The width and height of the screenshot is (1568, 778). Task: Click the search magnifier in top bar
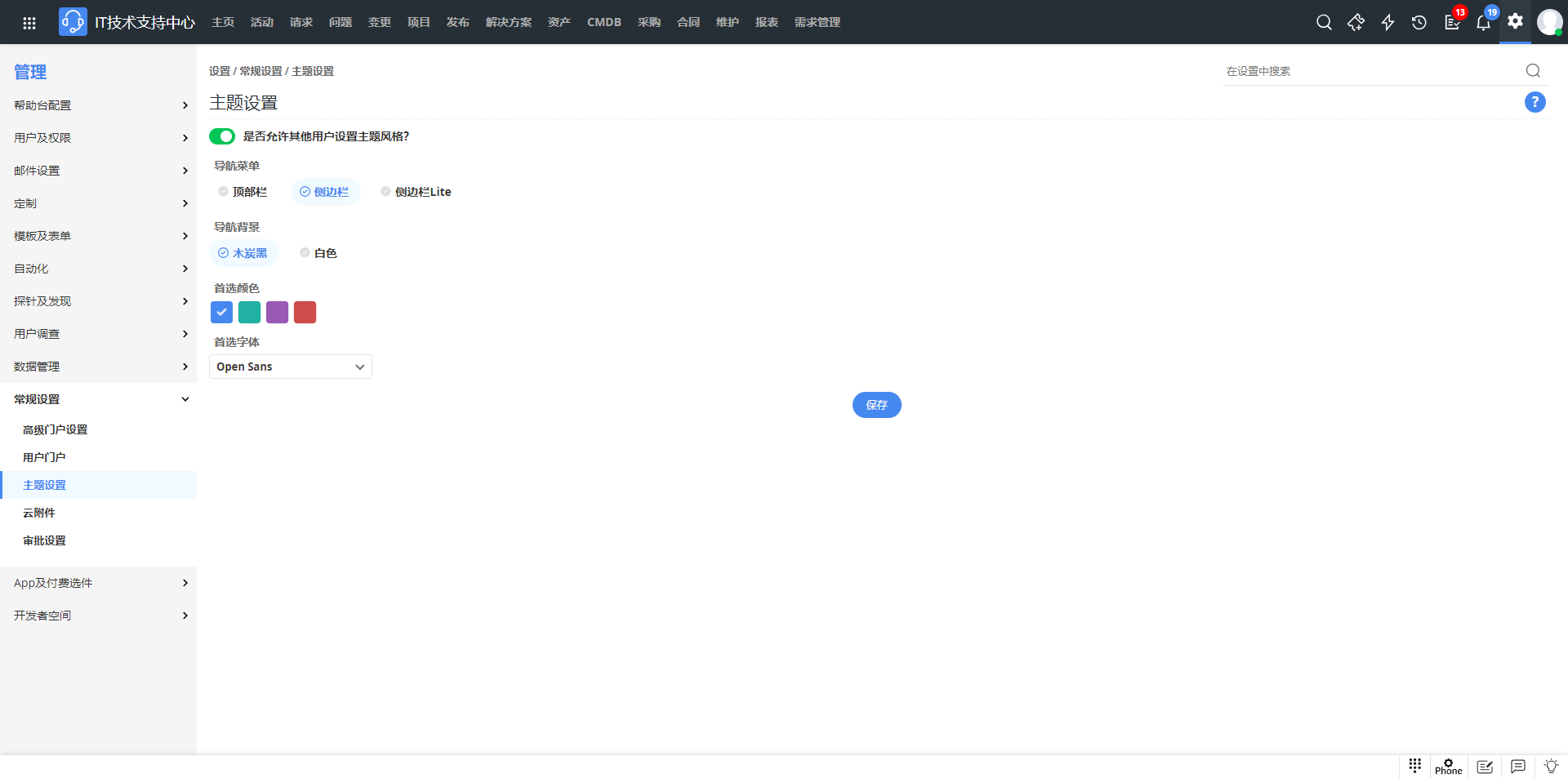tap(1324, 23)
